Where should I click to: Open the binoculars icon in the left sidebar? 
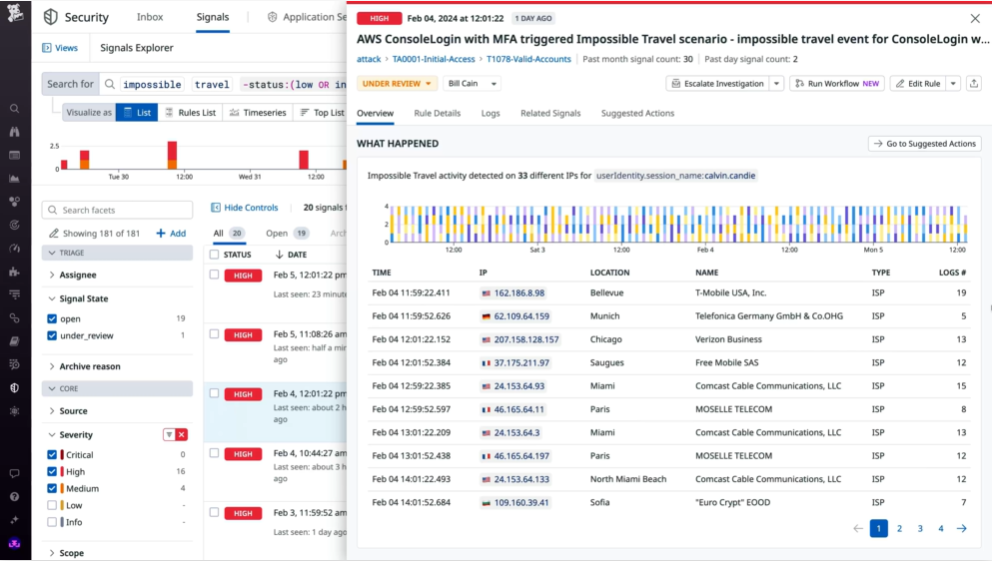pos(15,132)
